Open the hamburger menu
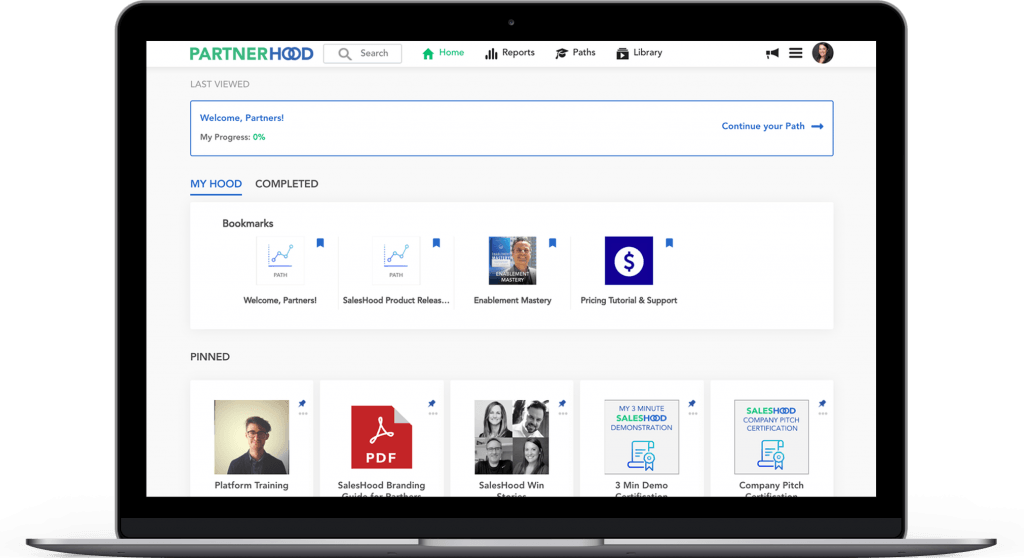This screenshot has width=1024, height=558. [795, 53]
